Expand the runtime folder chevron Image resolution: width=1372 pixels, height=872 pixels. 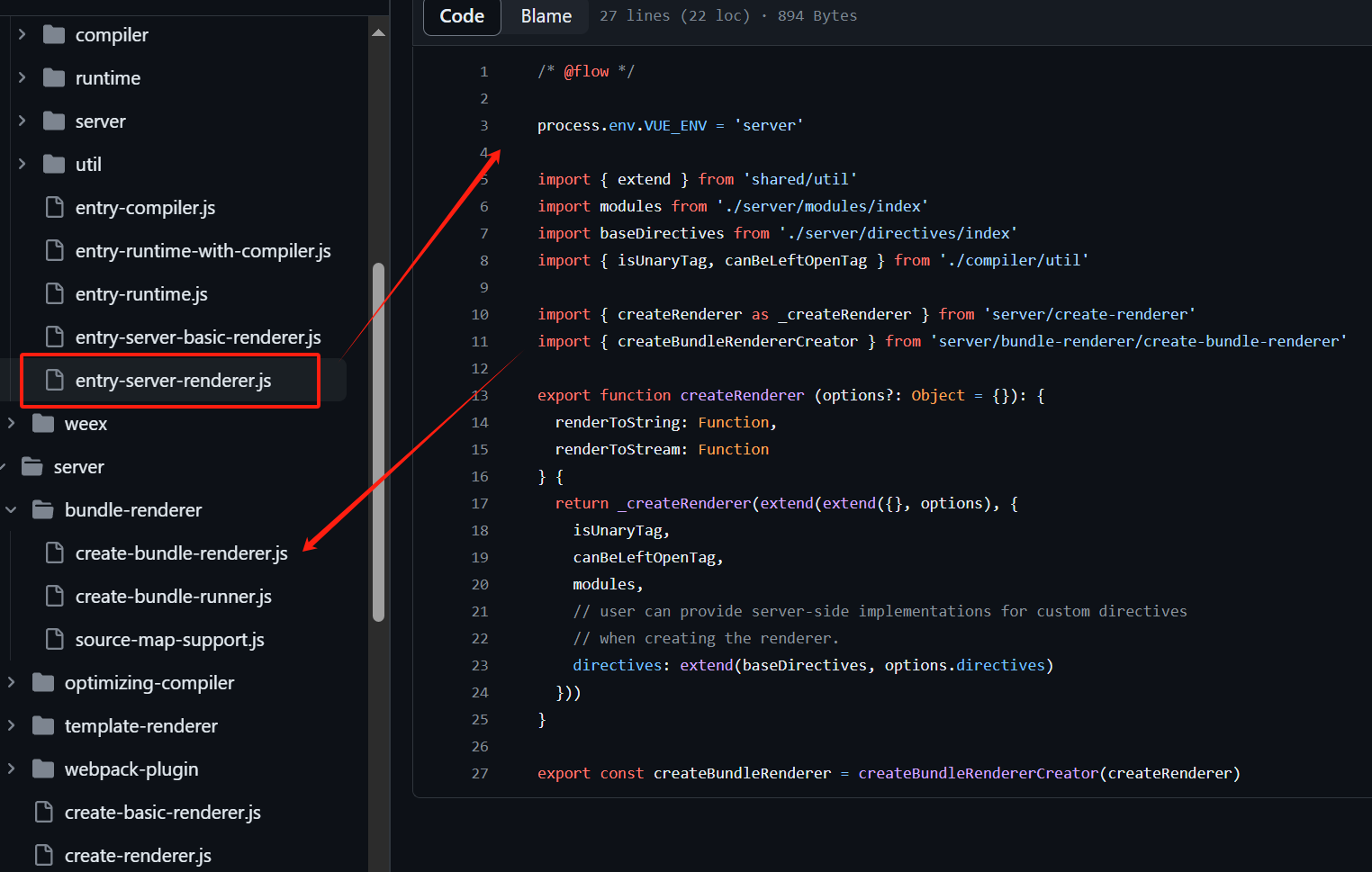coord(22,78)
